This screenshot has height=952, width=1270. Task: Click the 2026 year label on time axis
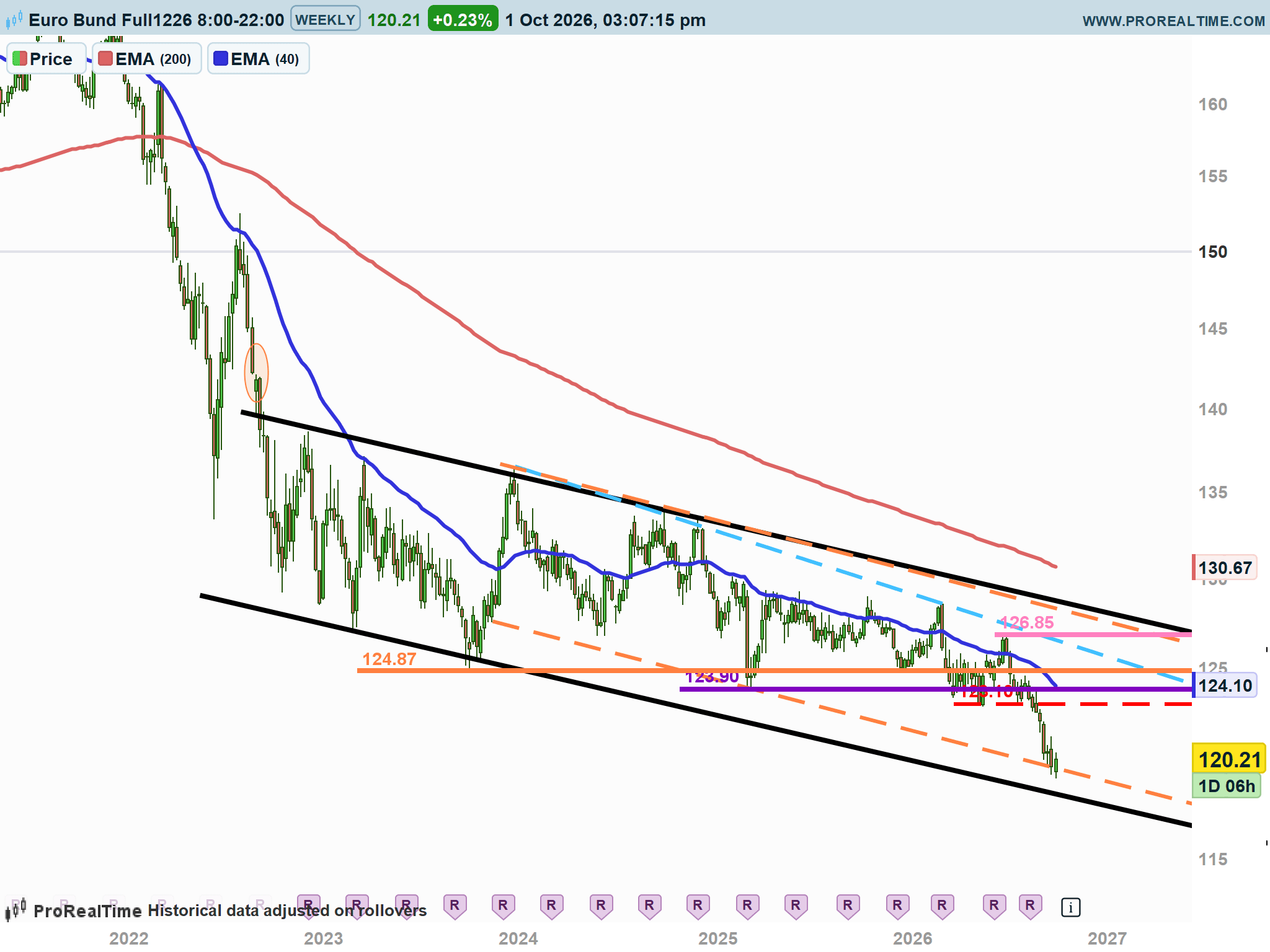coord(912,938)
